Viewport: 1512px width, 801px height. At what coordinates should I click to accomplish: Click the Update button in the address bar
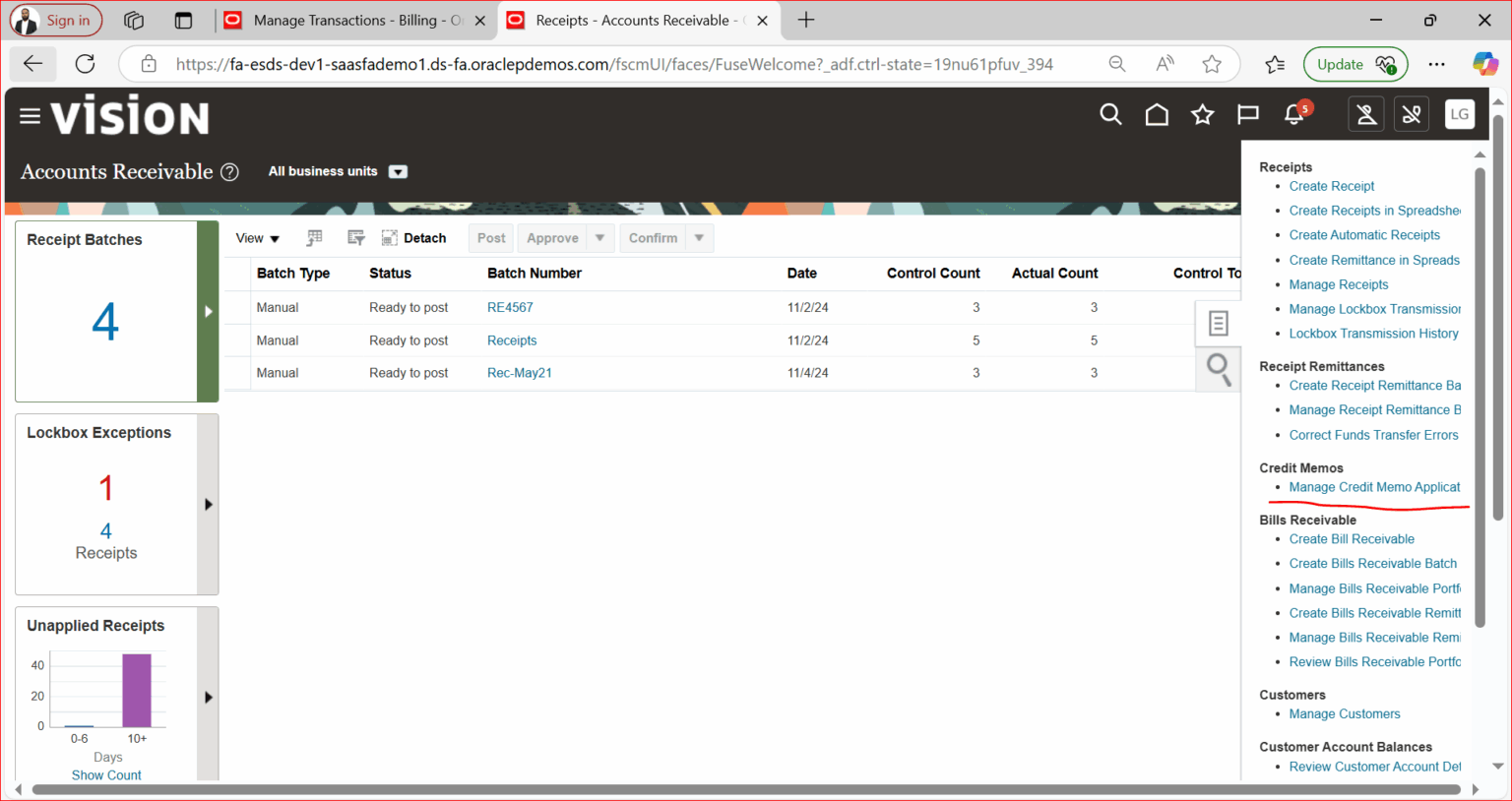pos(1355,63)
